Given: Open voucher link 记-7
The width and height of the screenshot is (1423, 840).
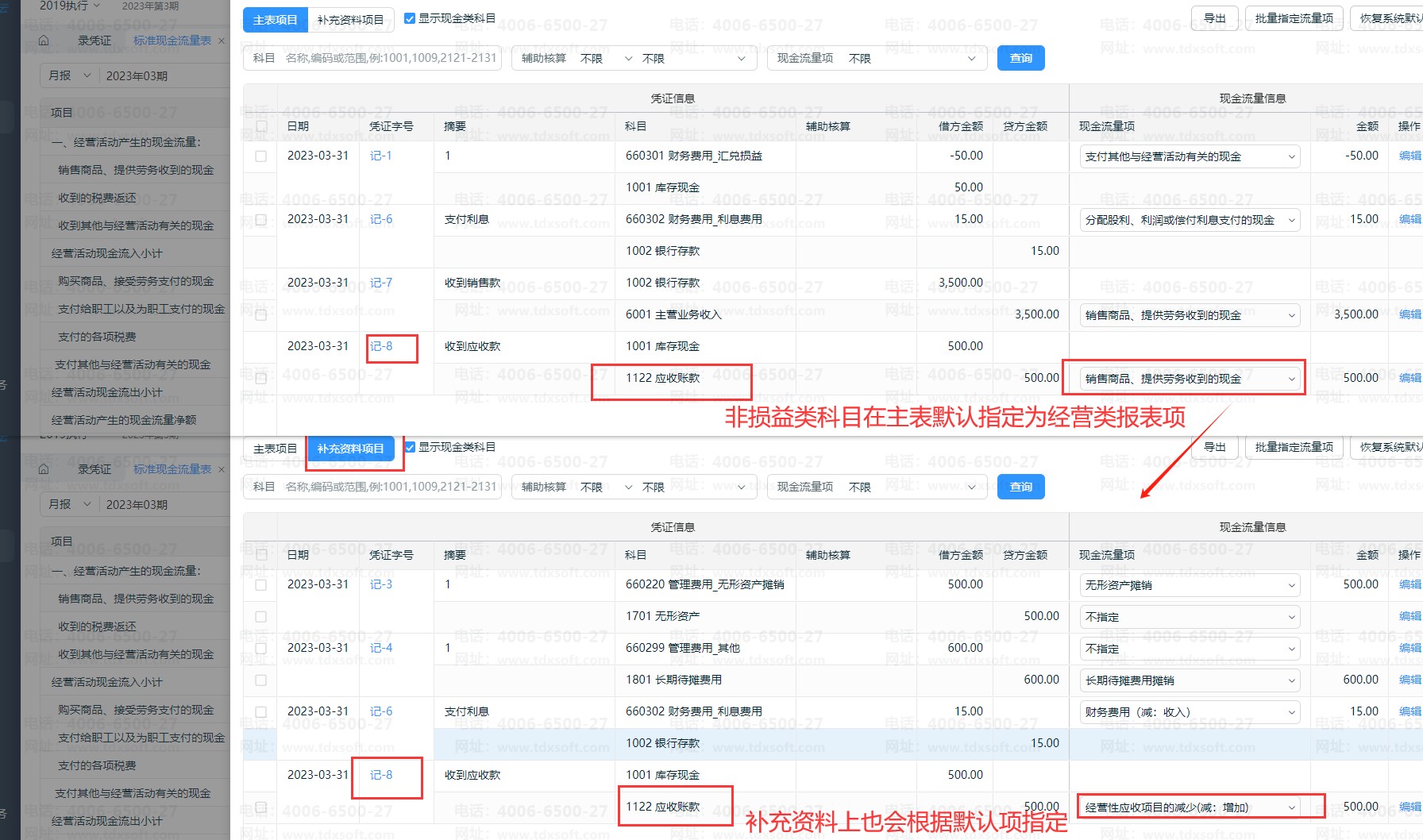Looking at the screenshot, I should pos(380,283).
